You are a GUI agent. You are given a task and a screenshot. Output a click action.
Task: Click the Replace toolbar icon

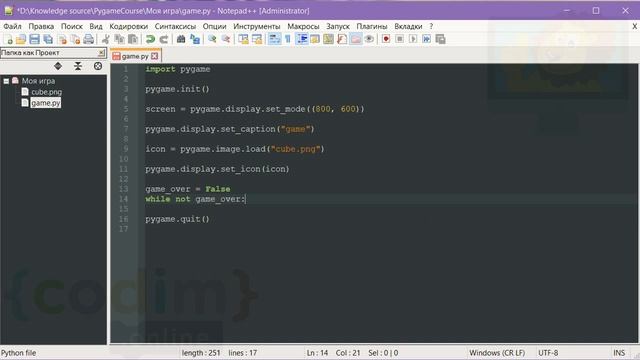click(195, 39)
